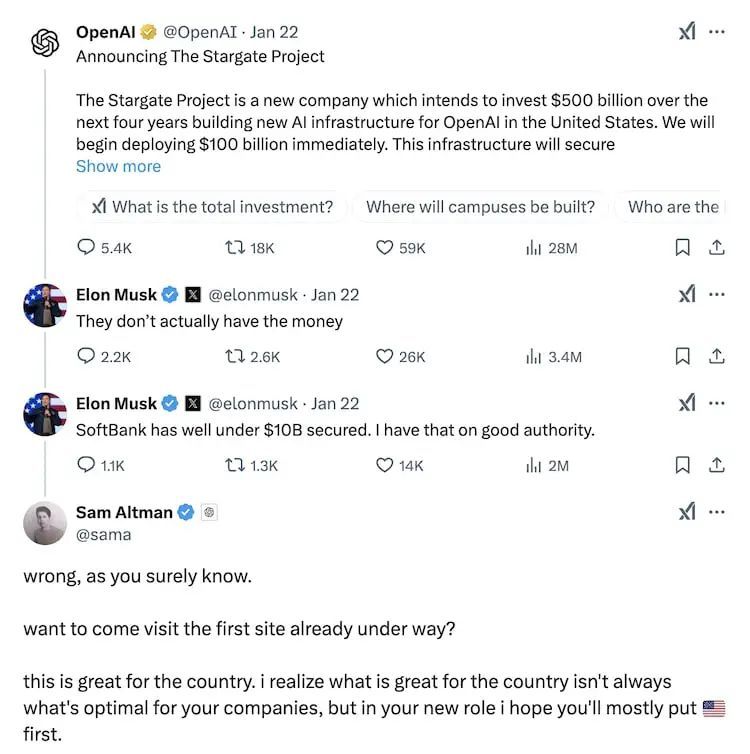Like 'They don't actually have the money' reply

pyautogui.click(x=384, y=356)
